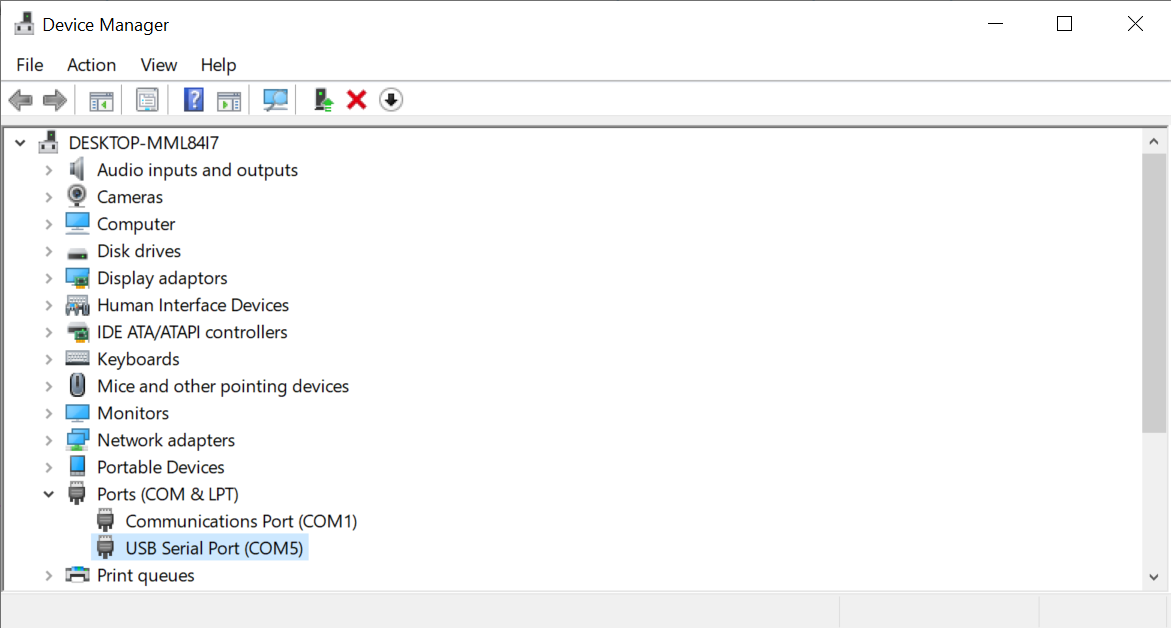Select the DESKTOP-MML84I7 computer name
Screen dimensions: 1171x628
click(143, 143)
